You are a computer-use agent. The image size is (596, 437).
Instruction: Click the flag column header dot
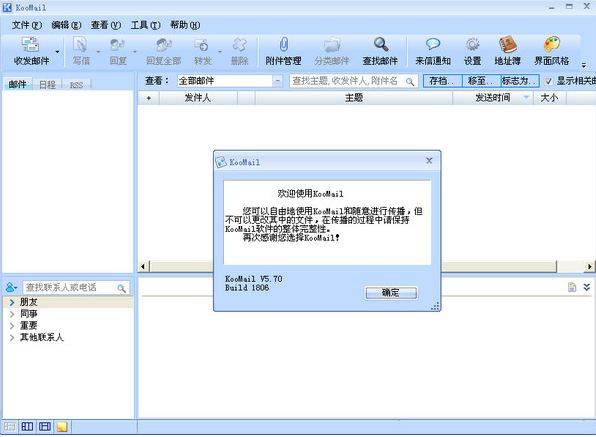[149, 98]
